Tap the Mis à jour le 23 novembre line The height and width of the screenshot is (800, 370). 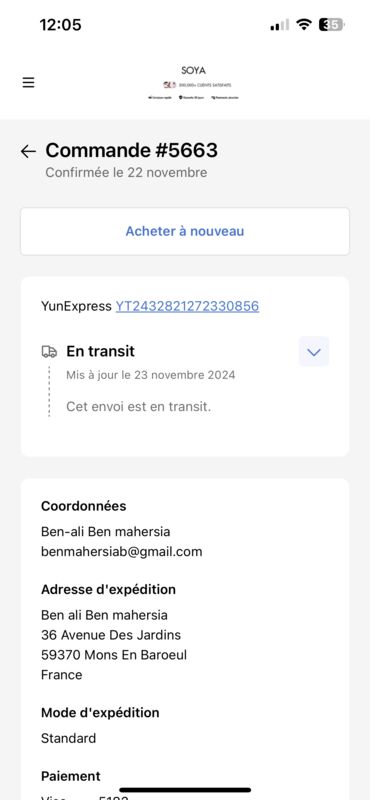[151, 375]
